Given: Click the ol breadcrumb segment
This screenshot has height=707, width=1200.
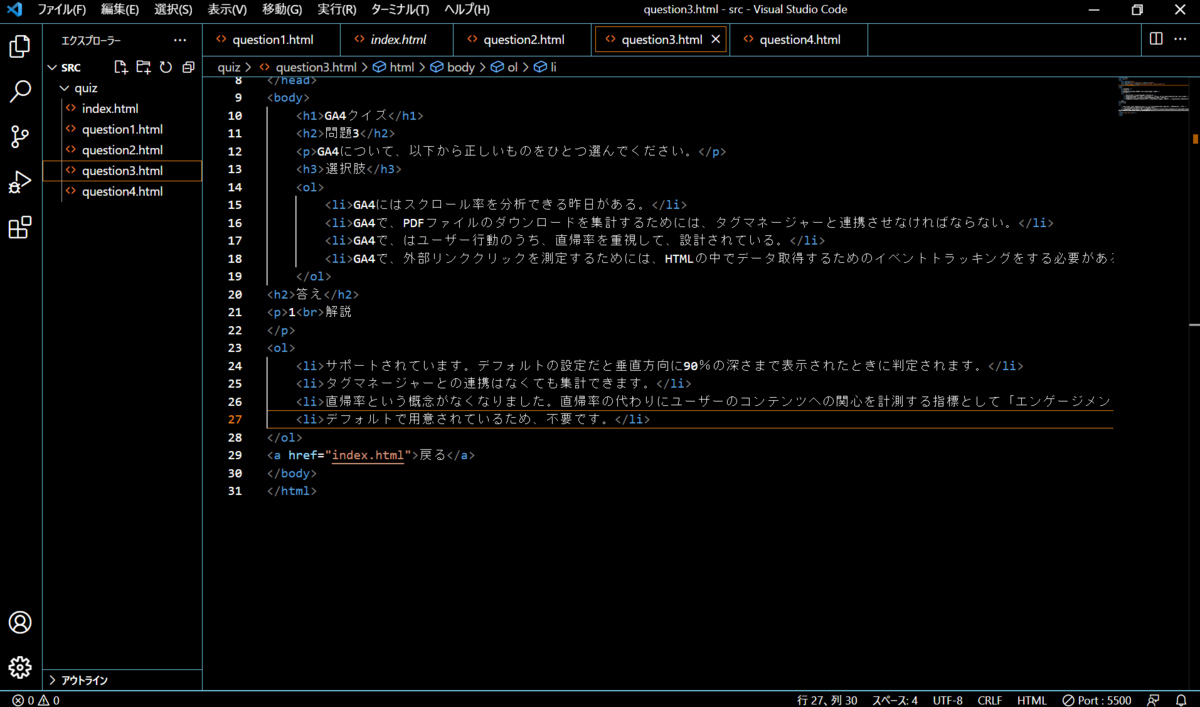Looking at the screenshot, I should coord(505,67).
